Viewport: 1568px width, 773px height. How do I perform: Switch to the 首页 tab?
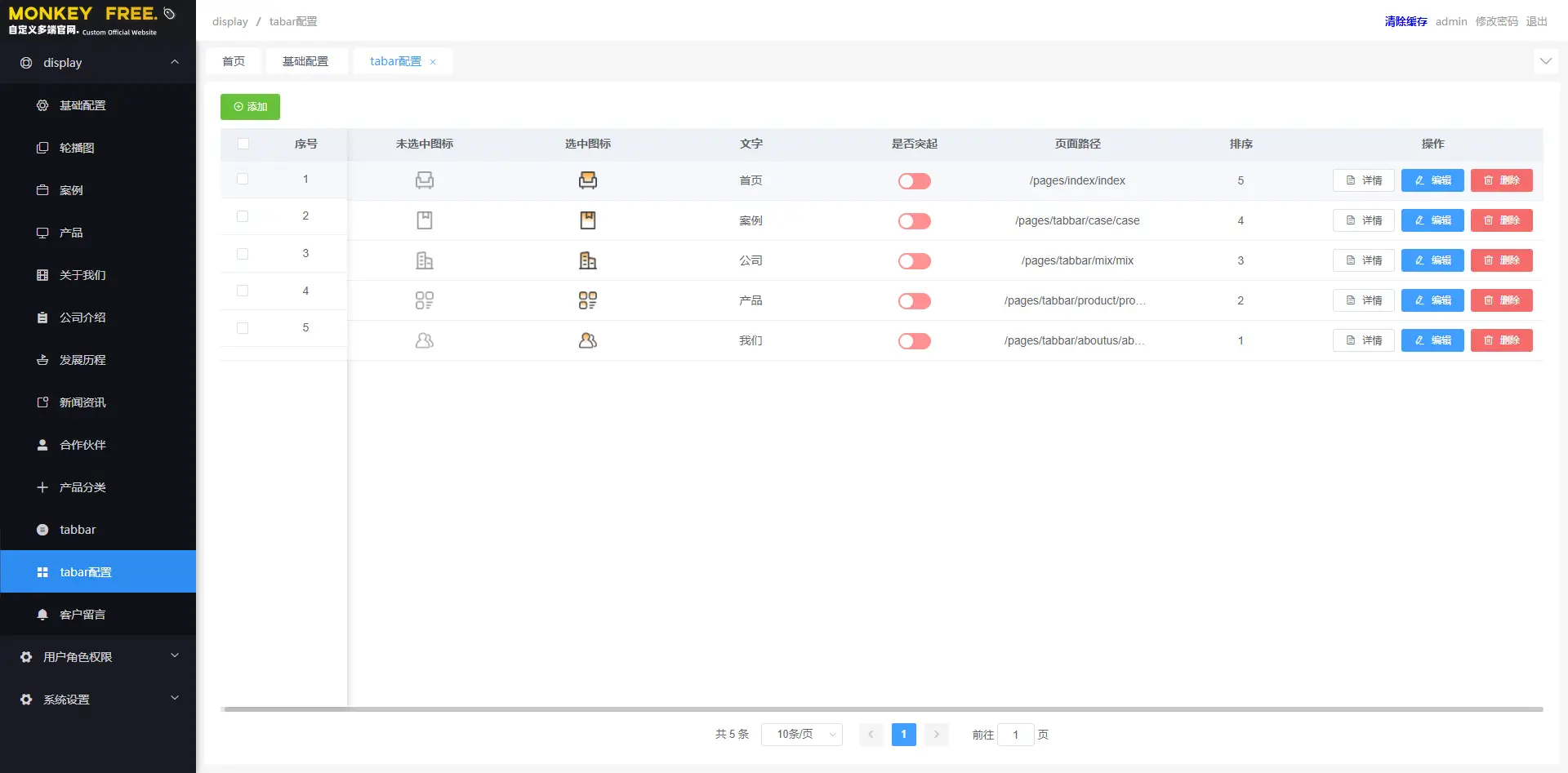234,61
